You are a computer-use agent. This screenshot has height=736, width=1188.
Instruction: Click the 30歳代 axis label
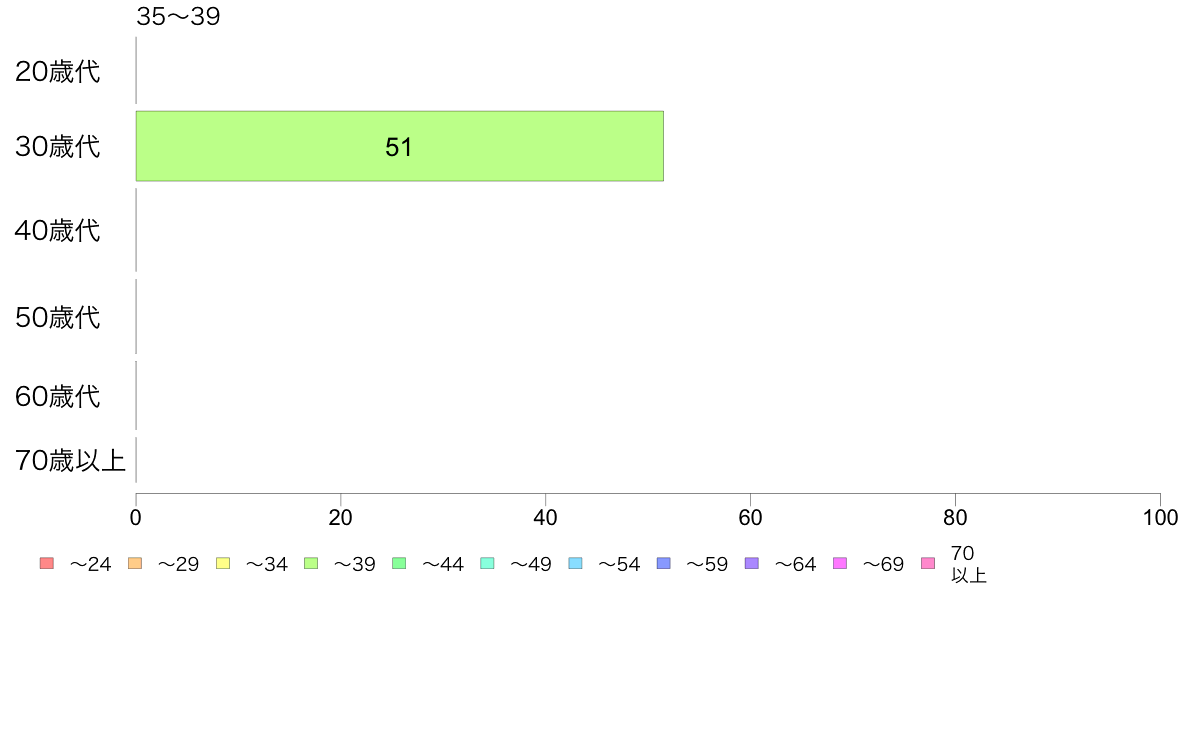(x=58, y=146)
